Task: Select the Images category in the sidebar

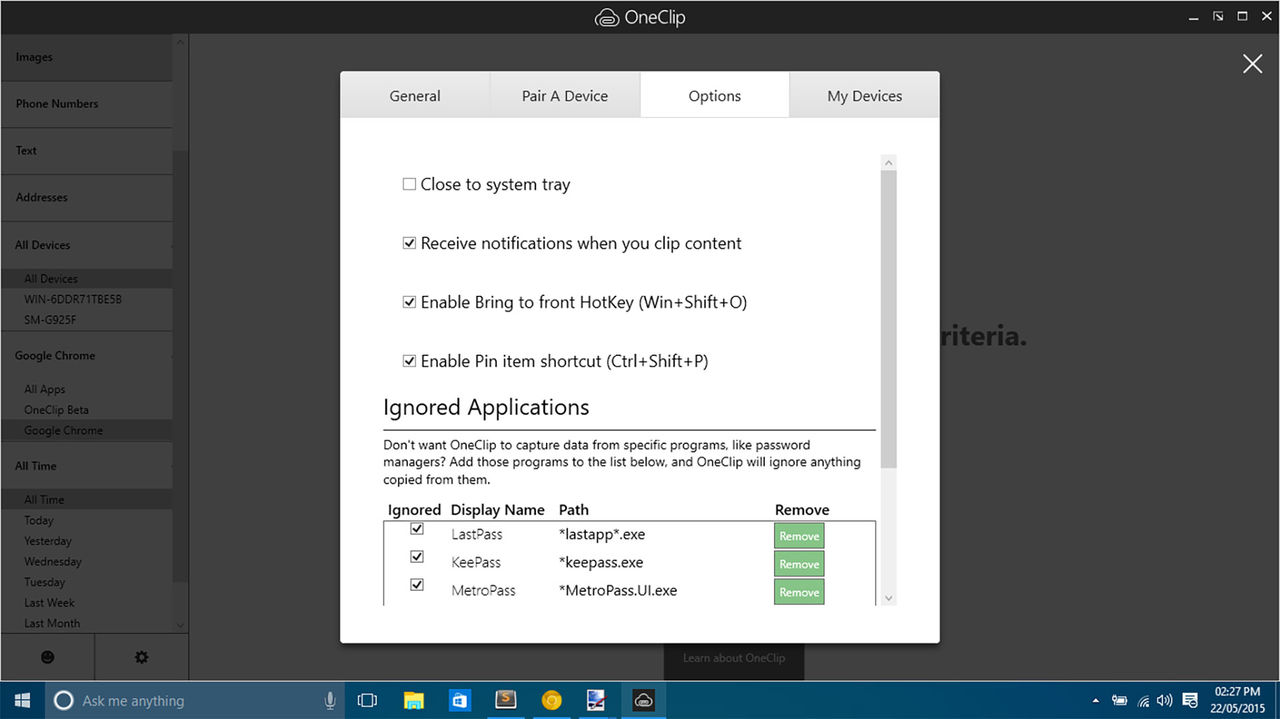Action: tap(86, 58)
